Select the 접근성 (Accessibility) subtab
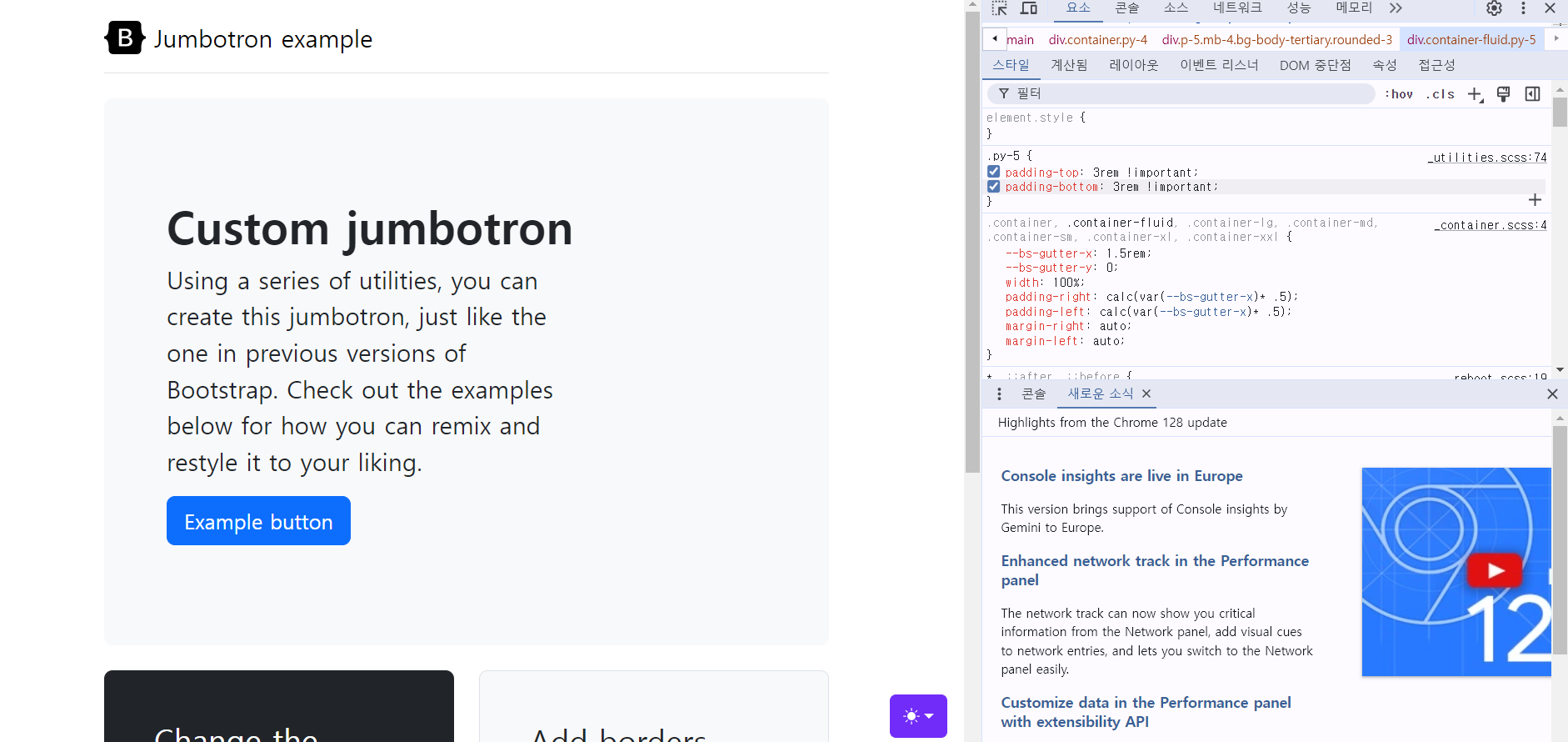Viewport: 1568px width, 742px height. (1436, 65)
